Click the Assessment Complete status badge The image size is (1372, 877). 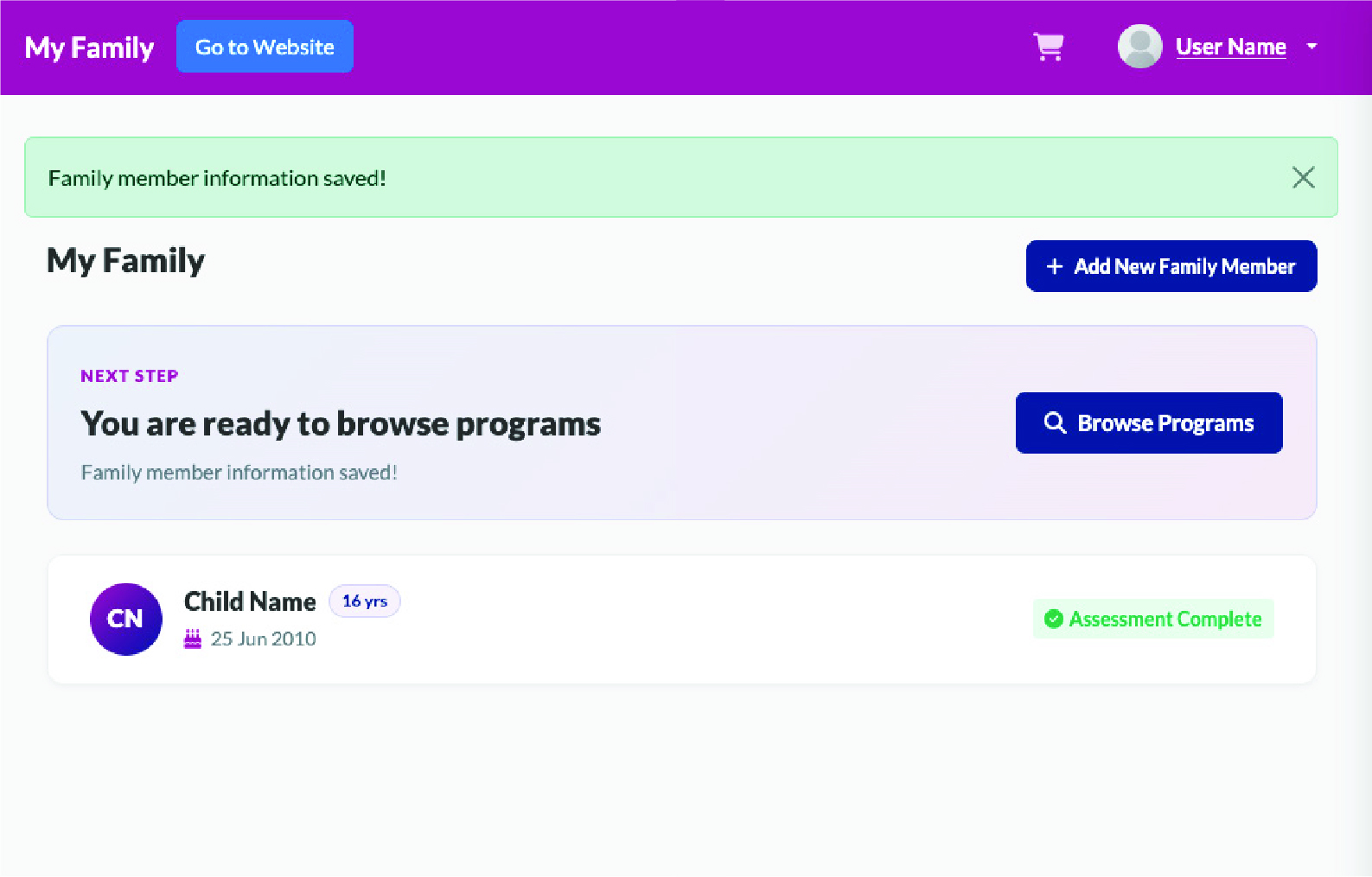pos(1153,619)
